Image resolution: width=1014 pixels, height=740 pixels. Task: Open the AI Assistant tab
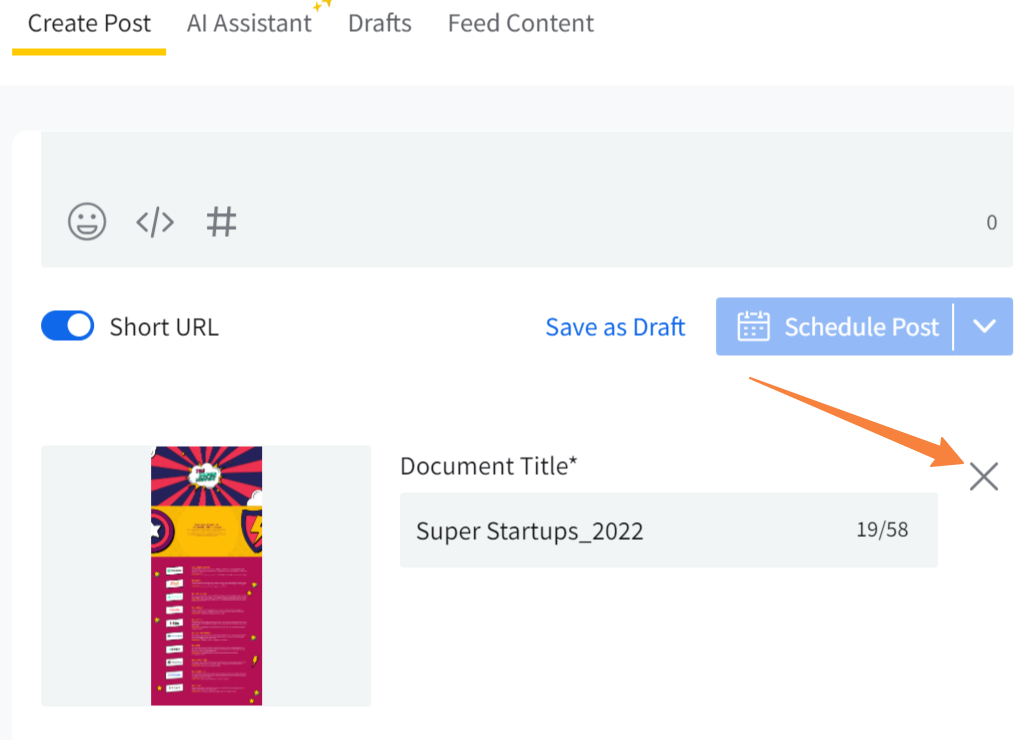[x=249, y=23]
